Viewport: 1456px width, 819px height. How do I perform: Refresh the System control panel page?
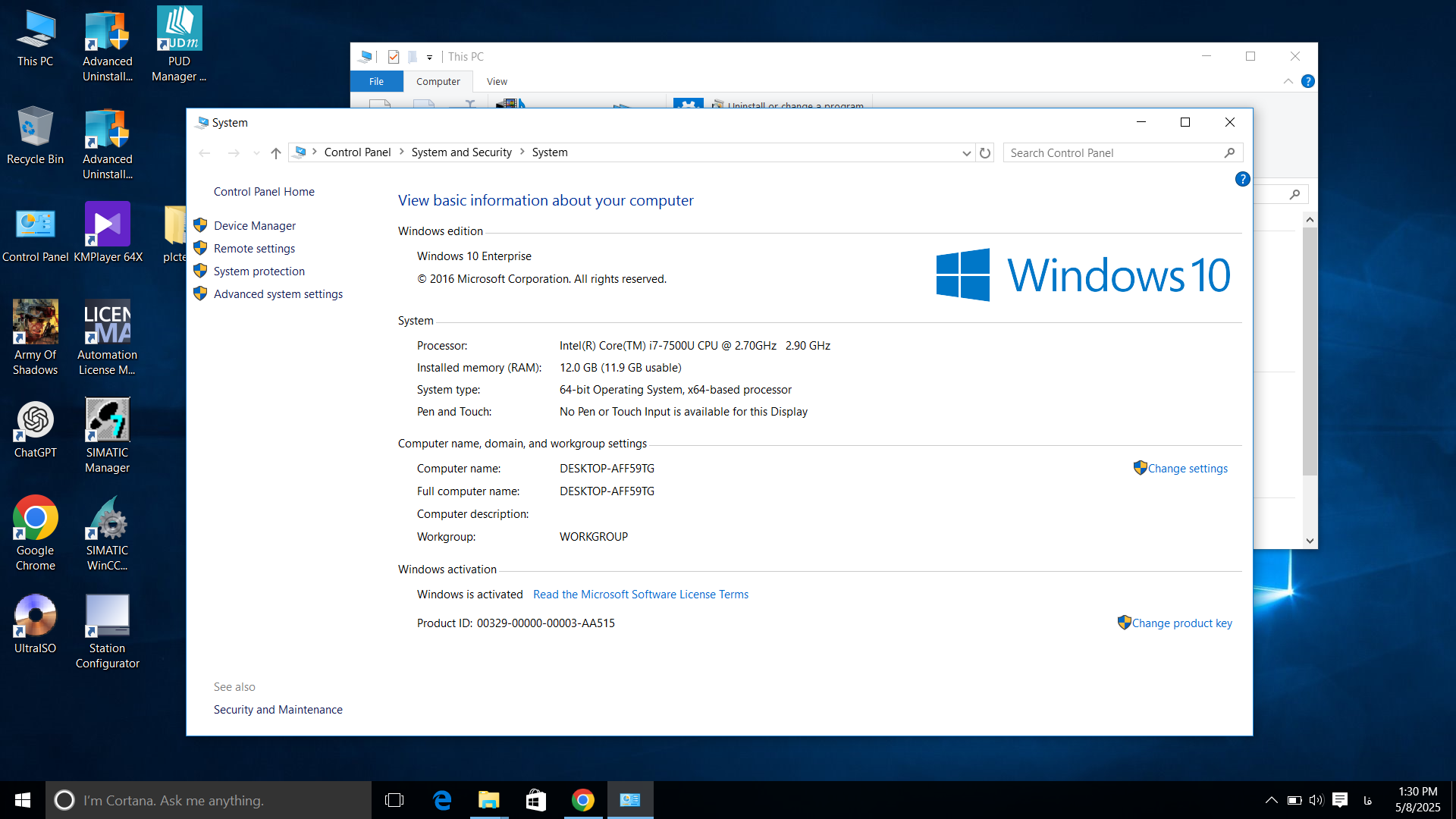(985, 152)
